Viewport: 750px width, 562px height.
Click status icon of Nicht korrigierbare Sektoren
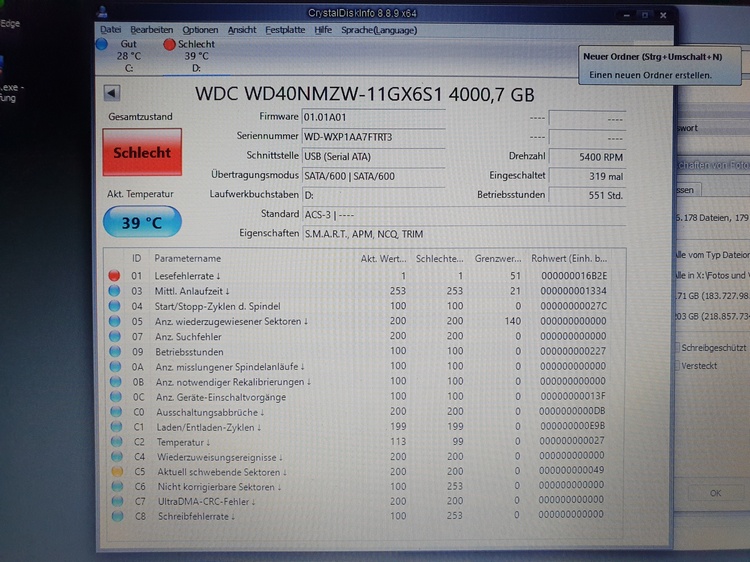point(117,486)
